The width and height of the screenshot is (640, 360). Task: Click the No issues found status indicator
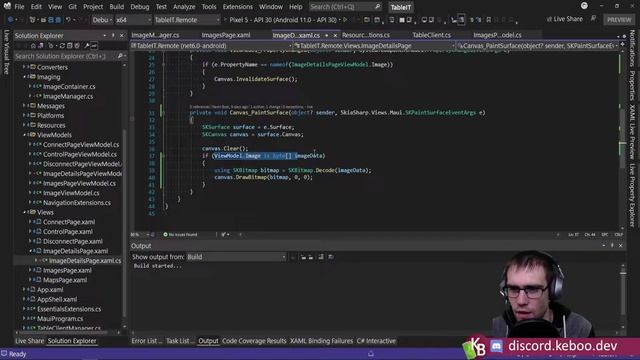click(x=180, y=235)
